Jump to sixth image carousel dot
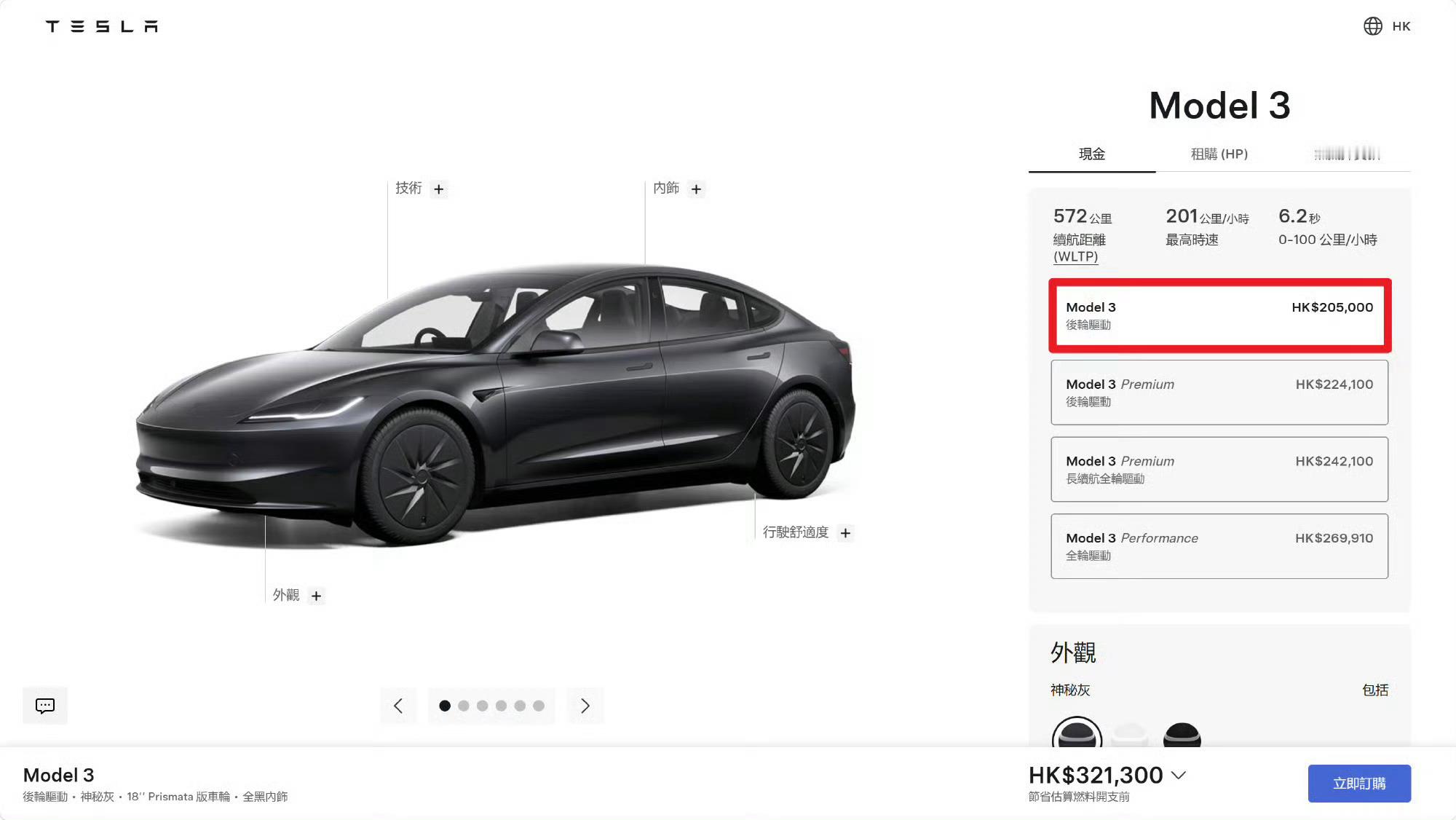Viewport: 1456px width, 820px height. click(539, 706)
